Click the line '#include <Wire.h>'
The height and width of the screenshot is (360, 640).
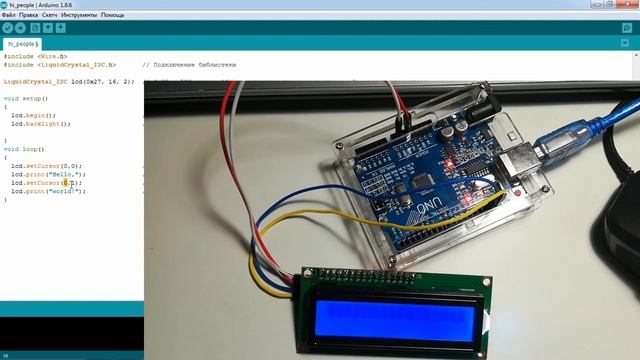(x=36, y=56)
